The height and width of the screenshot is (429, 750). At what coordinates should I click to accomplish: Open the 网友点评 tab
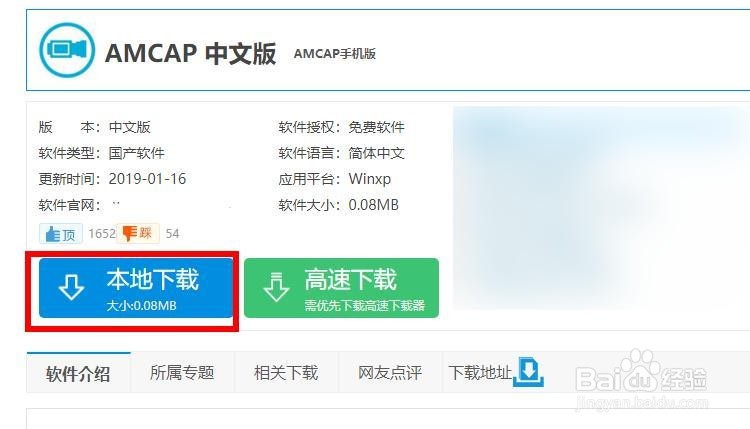pos(390,373)
